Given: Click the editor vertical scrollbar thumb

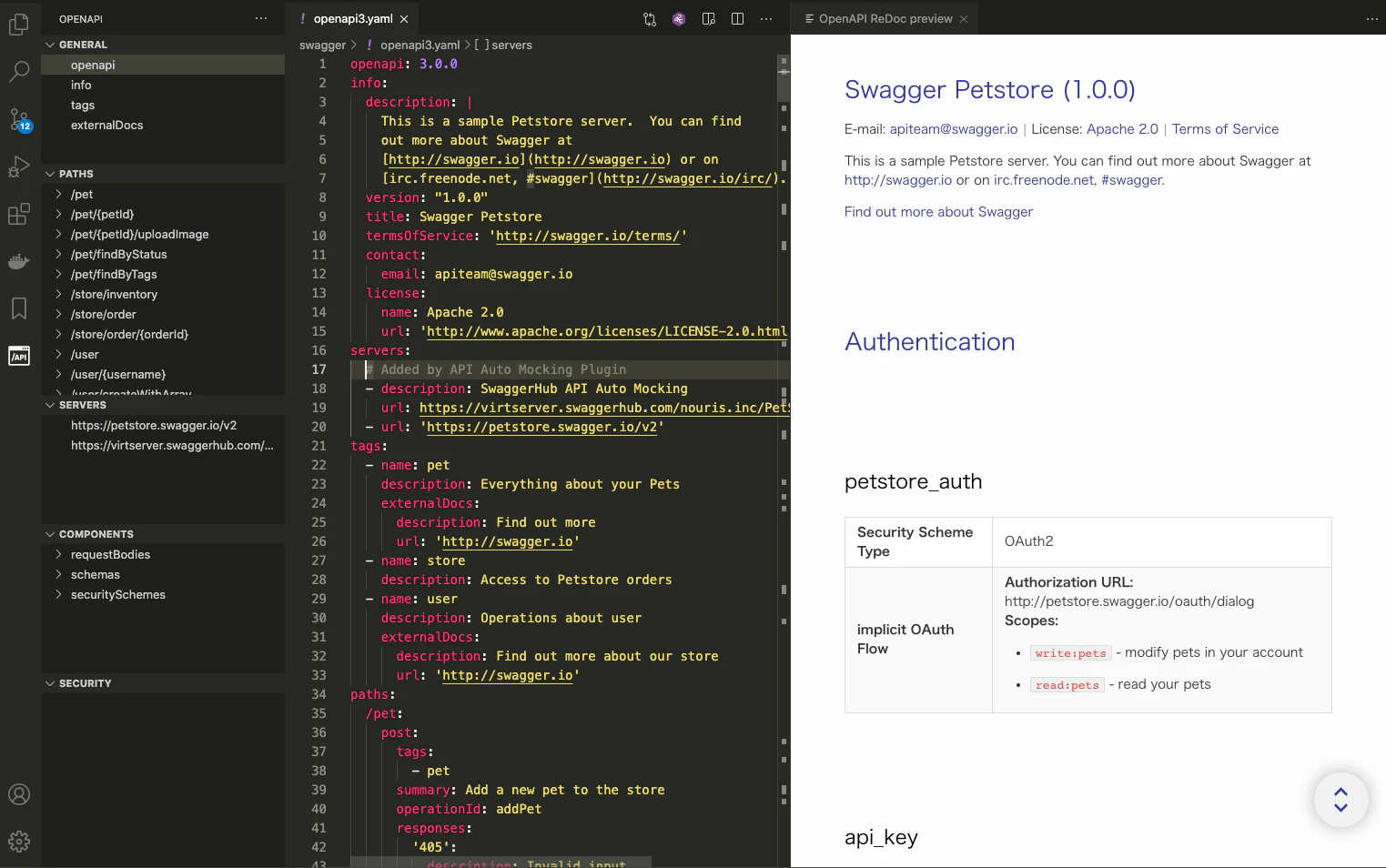Looking at the screenshot, I should [x=784, y=77].
